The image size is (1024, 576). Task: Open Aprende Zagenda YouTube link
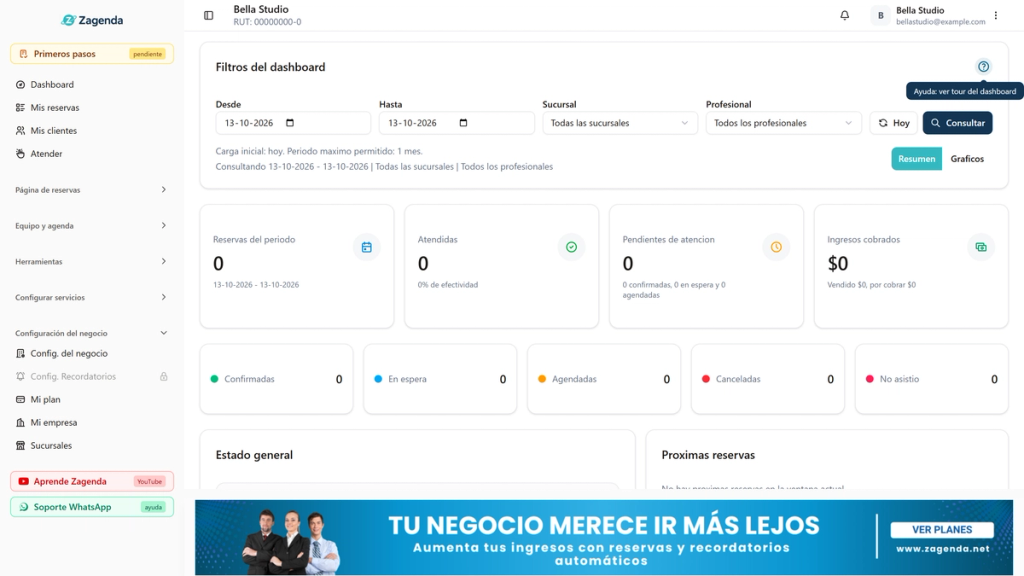pyautogui.click(x=92, y=481)
